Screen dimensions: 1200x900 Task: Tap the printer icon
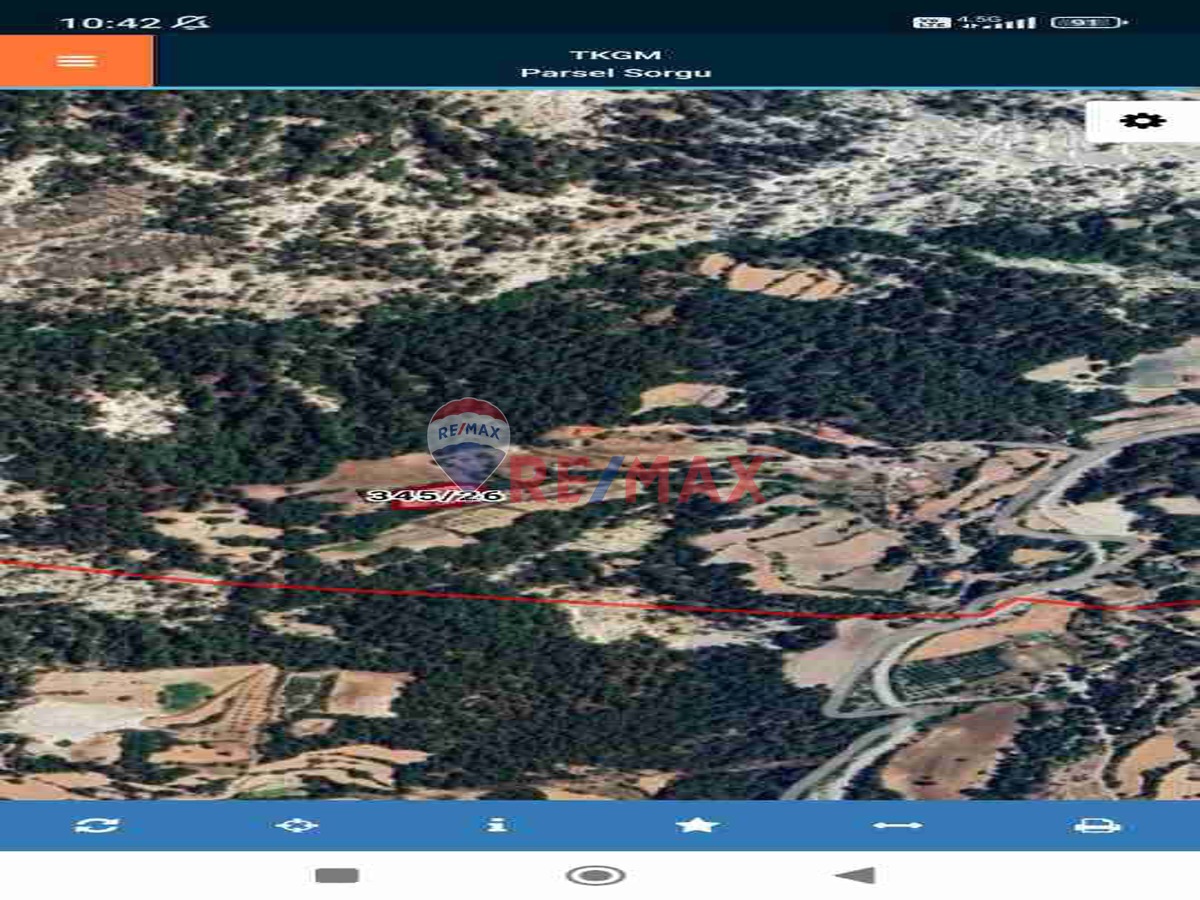tap(1097, 825)
